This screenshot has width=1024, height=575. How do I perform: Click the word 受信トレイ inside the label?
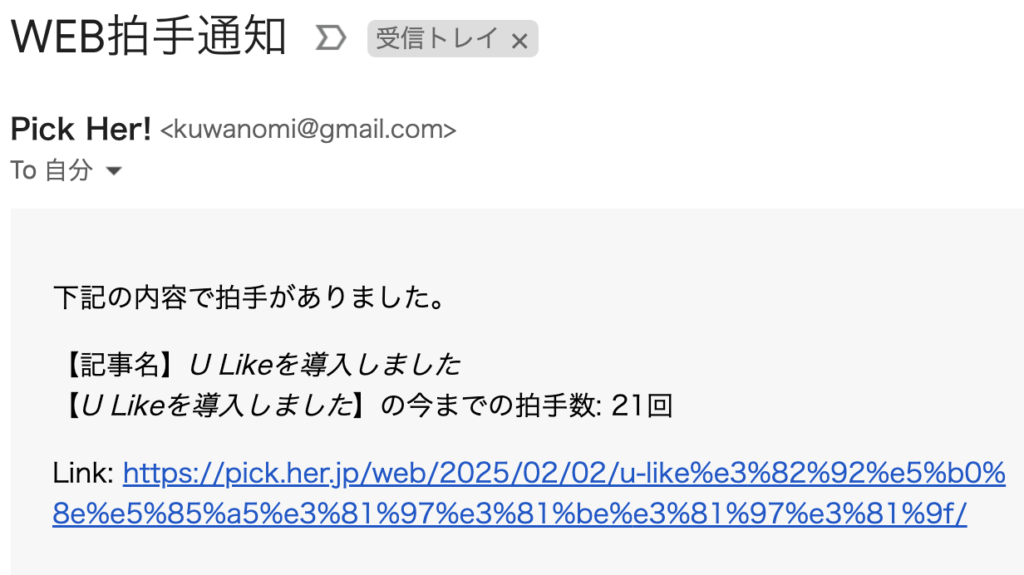click(x=437, y=39)
